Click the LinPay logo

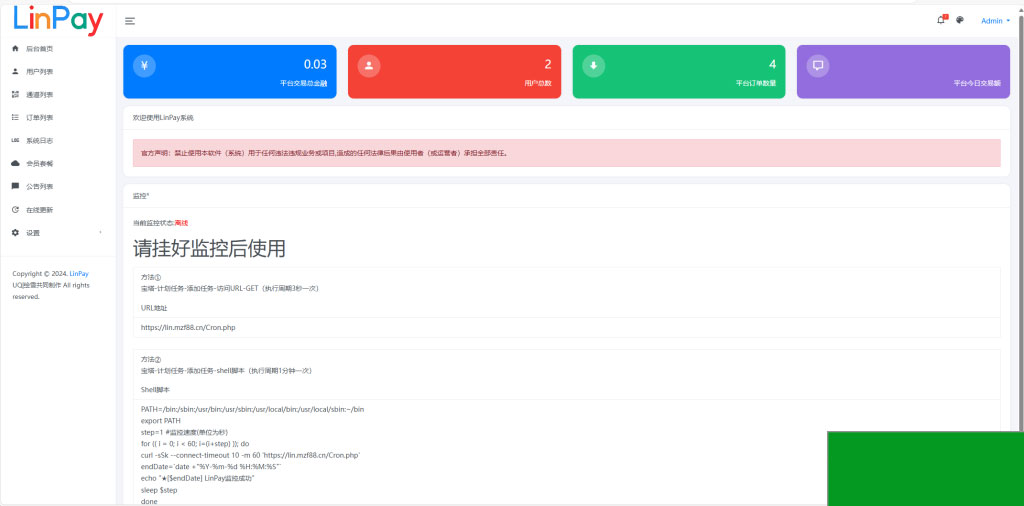pyautogui.click(x=58, y=20)
